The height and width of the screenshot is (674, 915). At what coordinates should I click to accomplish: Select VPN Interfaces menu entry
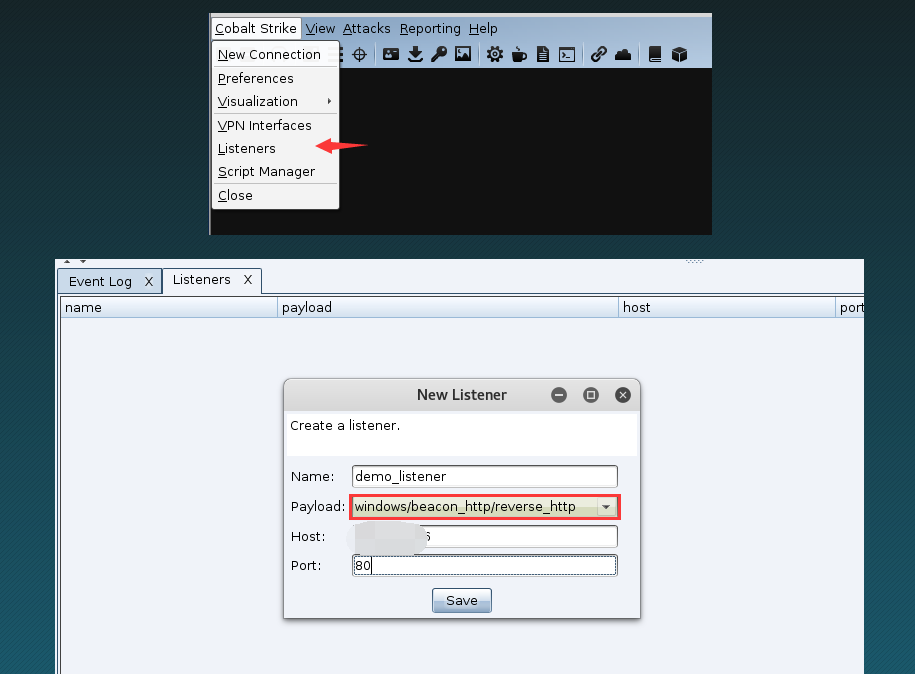pos(275,125)
